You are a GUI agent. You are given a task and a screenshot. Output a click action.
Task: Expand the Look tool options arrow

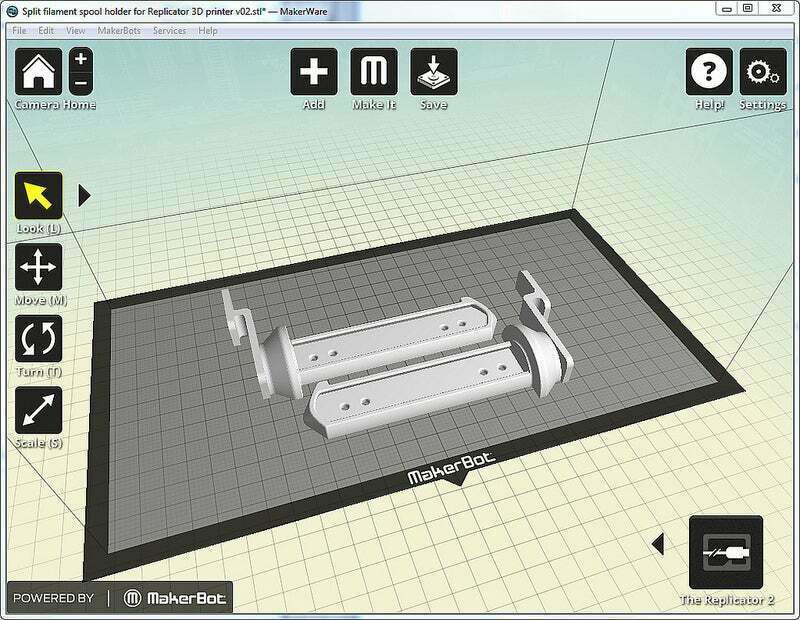pyautogui.click(x=84, y=195)
